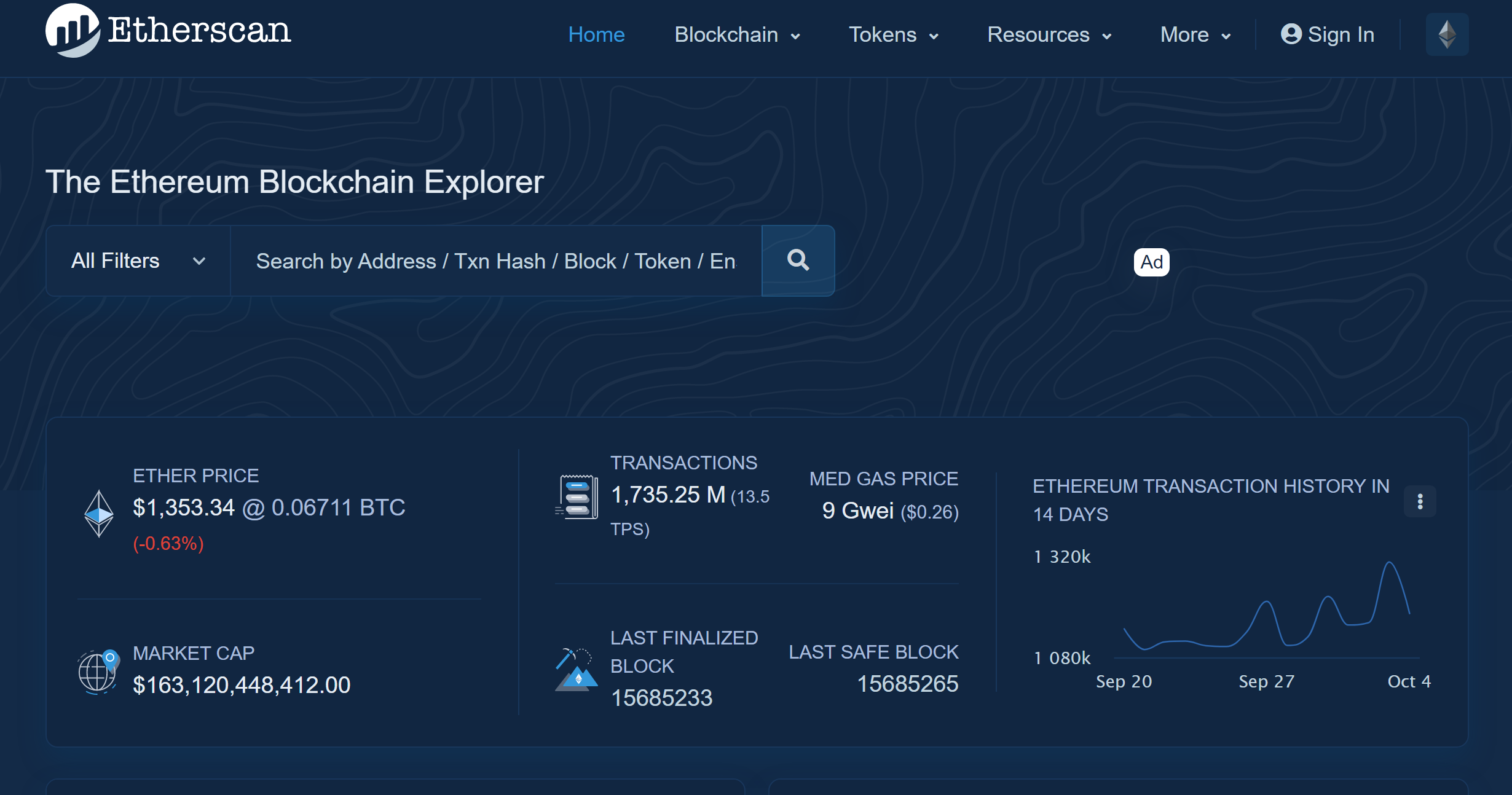The height and width of the screenshot is (795, 1512).
Task: Expand the Tokens menu
Action: tap(893, 35)
